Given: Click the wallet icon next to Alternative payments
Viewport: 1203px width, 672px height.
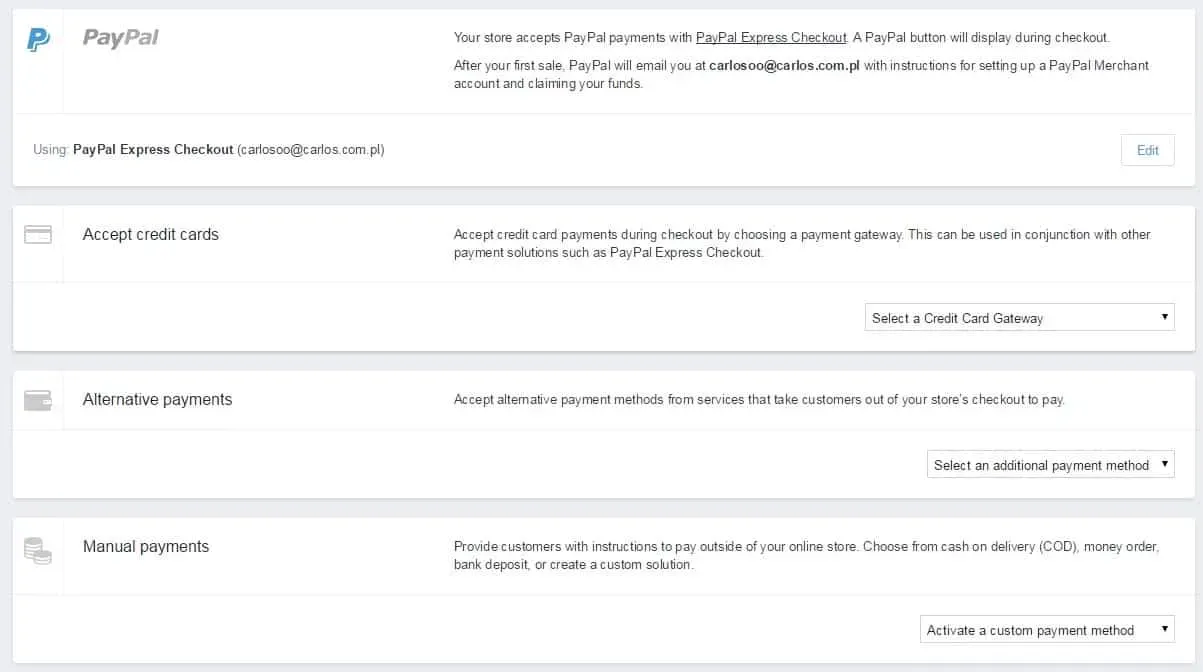Looking at the screenshot, I should click(x=38, y=399).
